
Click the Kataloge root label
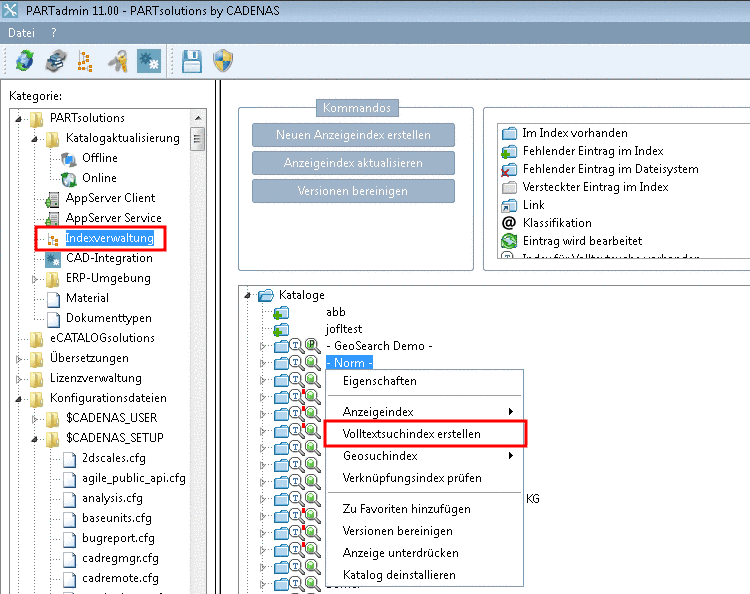click(x=301, y=295)
